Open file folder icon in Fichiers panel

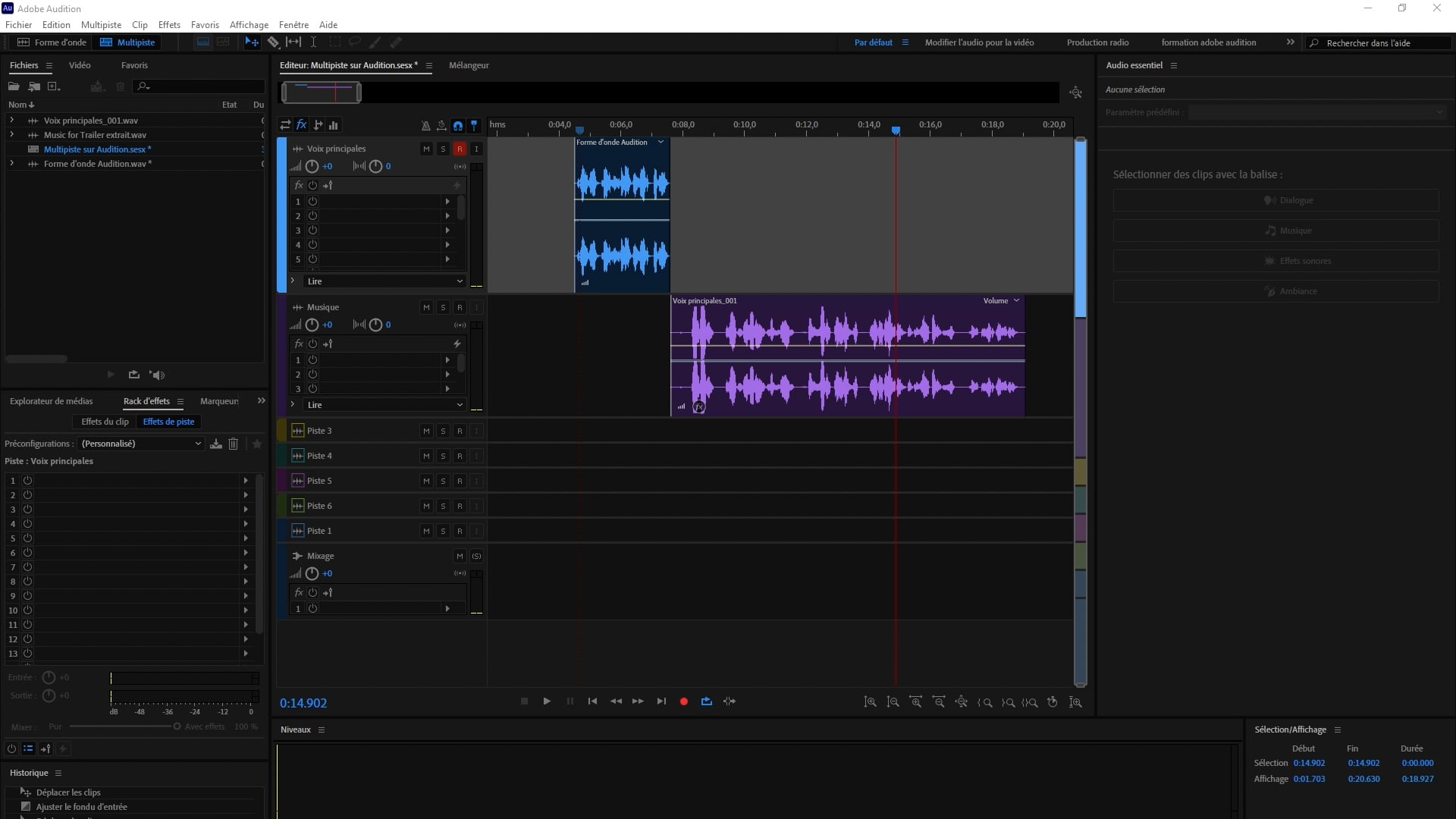(14, 86)
